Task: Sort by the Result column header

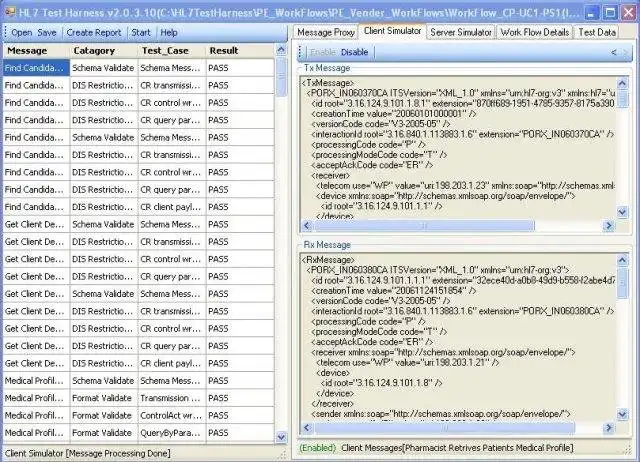Action: click(240, 51)
